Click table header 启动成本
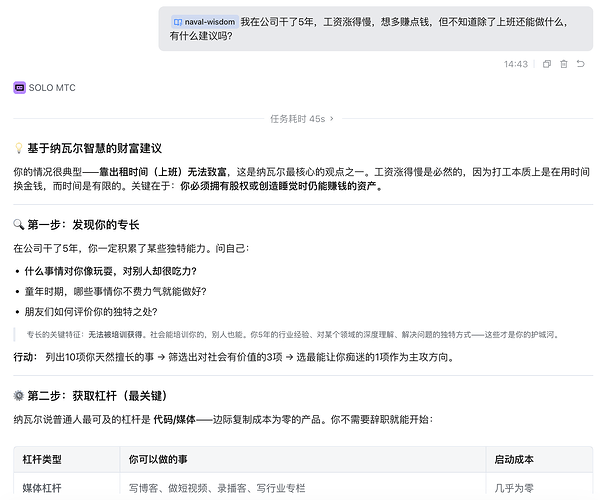This screenshot has width=600, height=500. pos(514,459)
